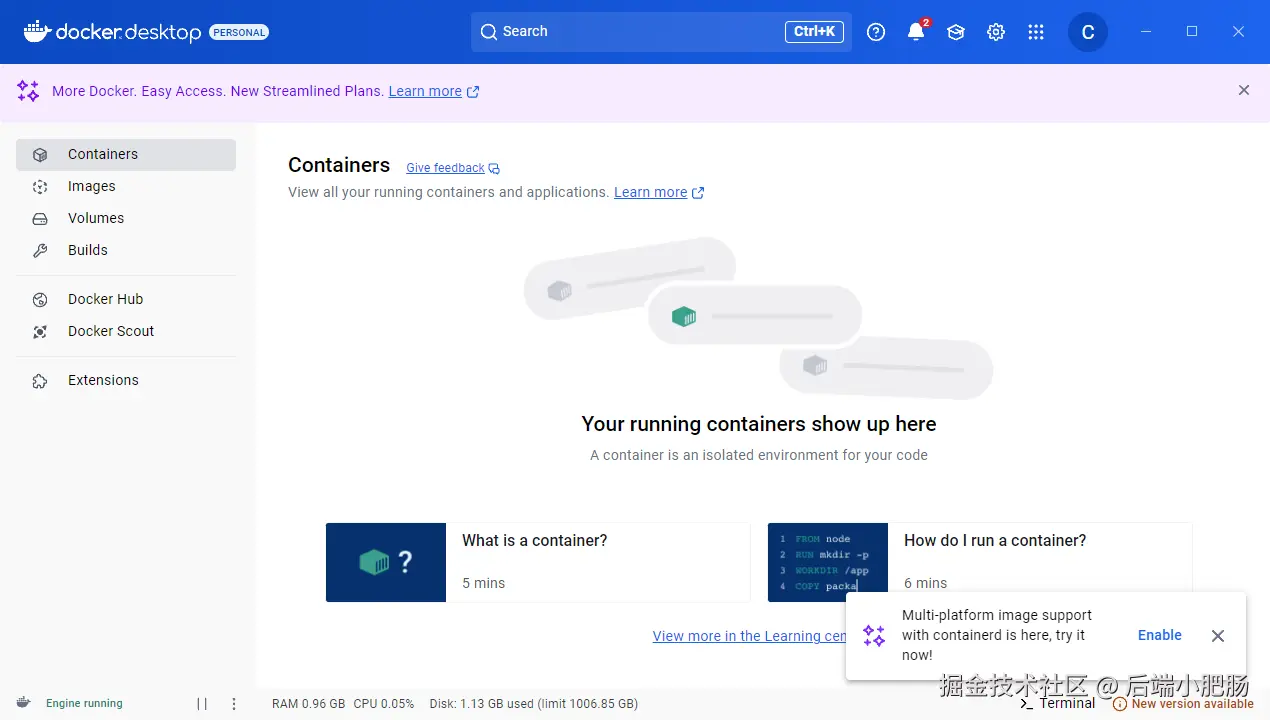Viewport: 1270px width, 720px height.
Task: Navigate to Docker Hub in the sidebar
Action: [126, 300]
